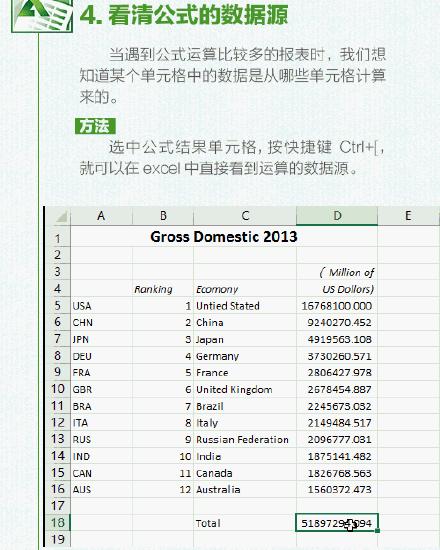Viewport: 440px width, 550px height.
Task: Click the green '方法' label
Action: point(95,126)
